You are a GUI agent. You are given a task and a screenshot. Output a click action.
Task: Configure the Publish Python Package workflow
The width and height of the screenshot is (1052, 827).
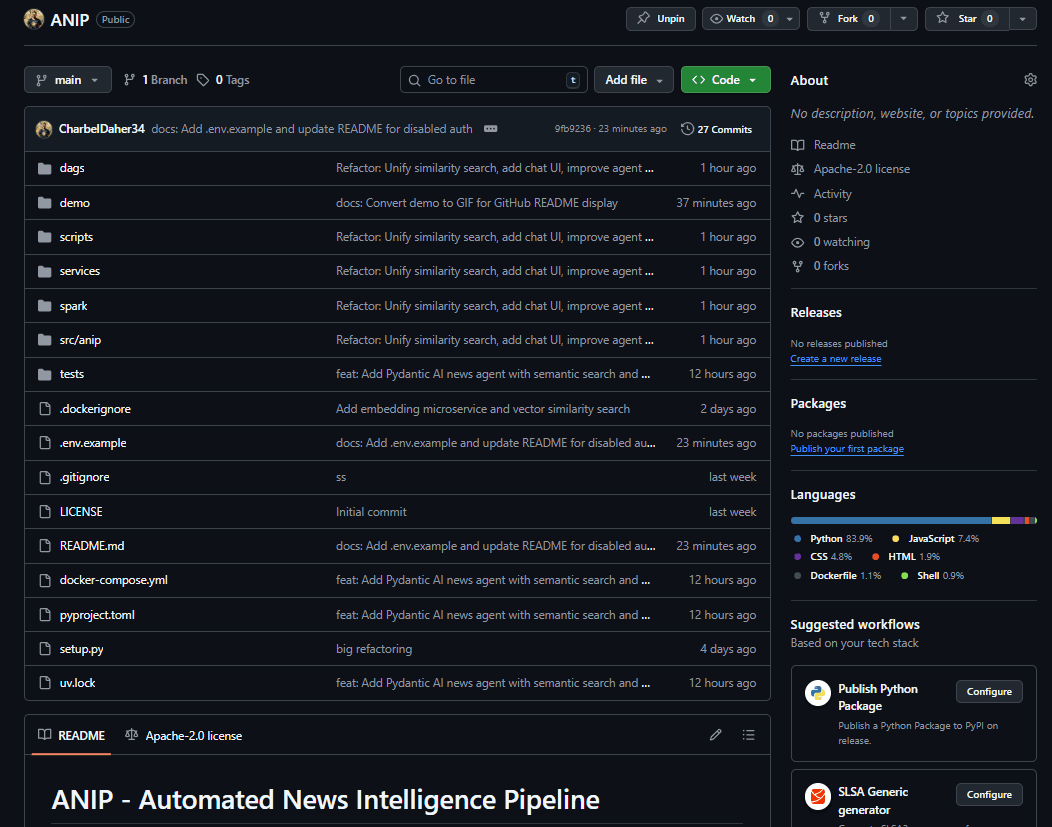click(x=988, y=691)
